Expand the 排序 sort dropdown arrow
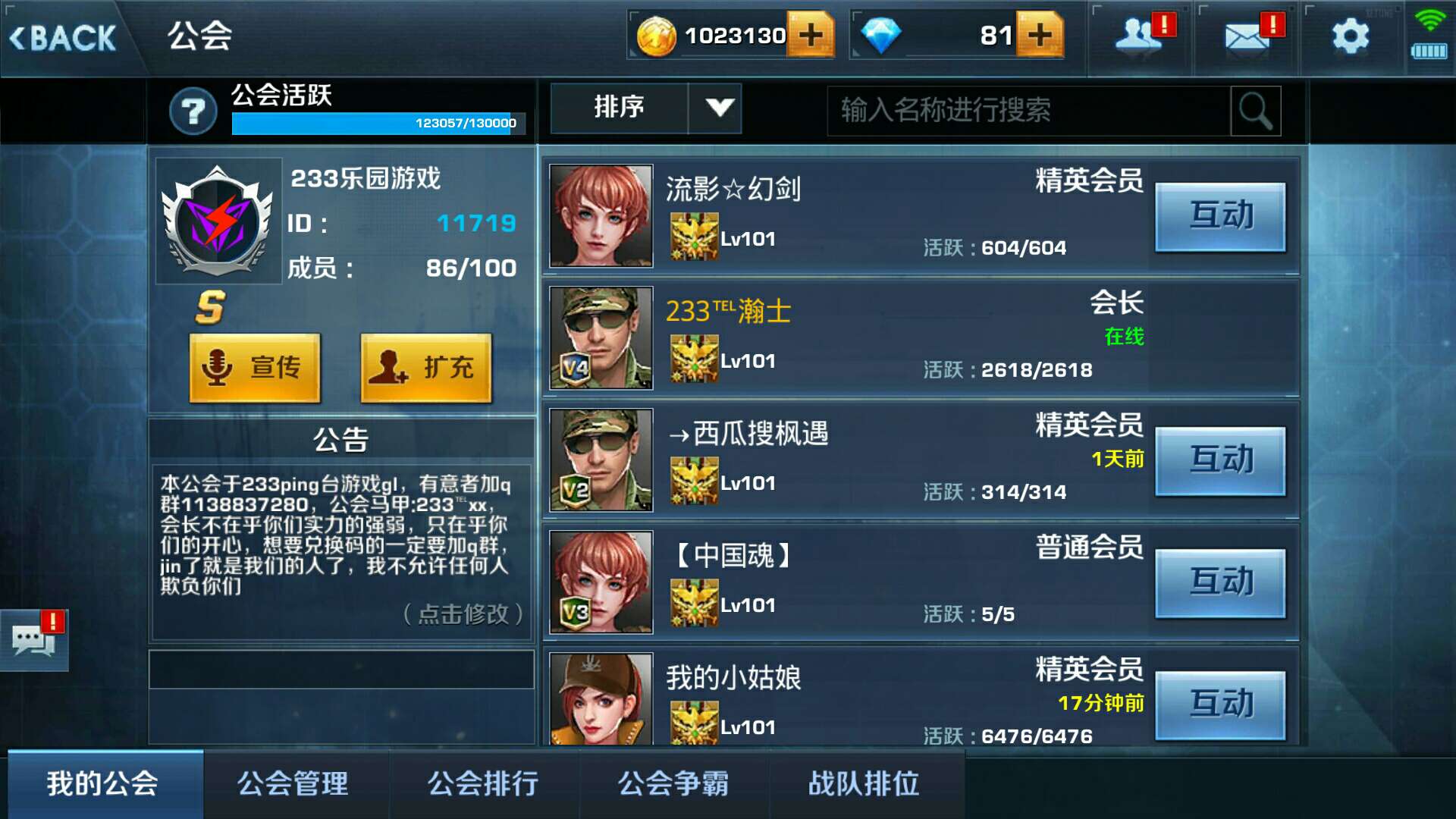The height and width of the screenshot is (819, 1456). pyautogui.click(x=717, y=108)
